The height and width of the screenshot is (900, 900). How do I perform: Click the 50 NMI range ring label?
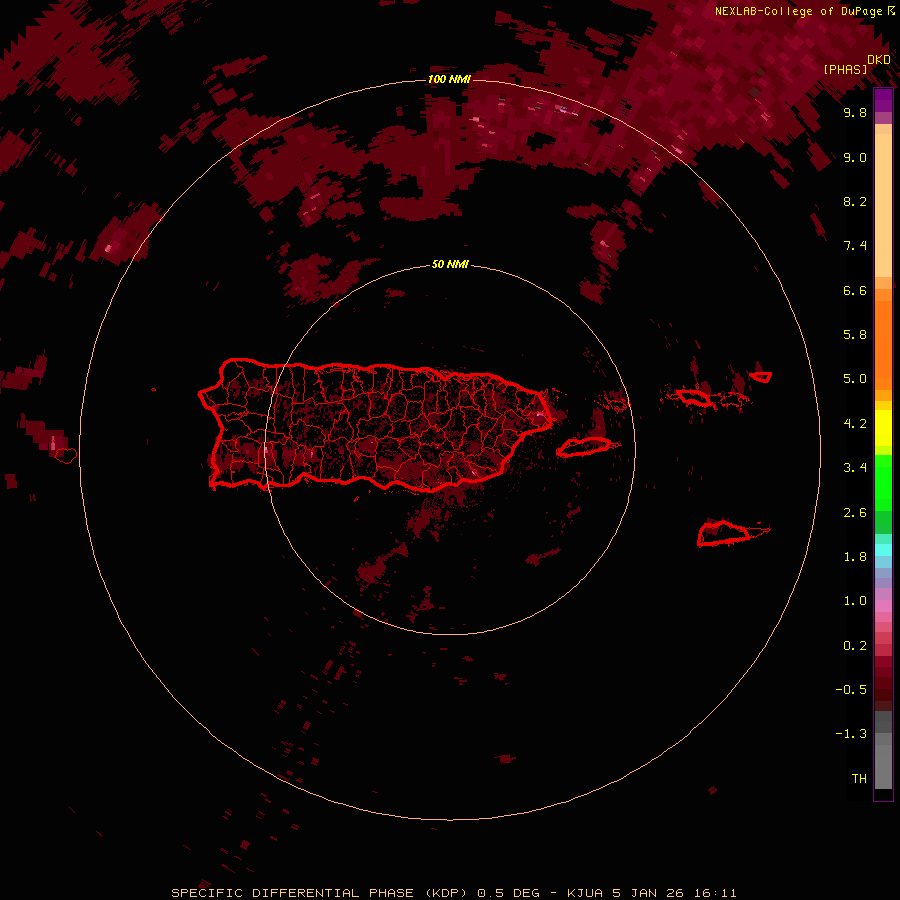(450, 264)
